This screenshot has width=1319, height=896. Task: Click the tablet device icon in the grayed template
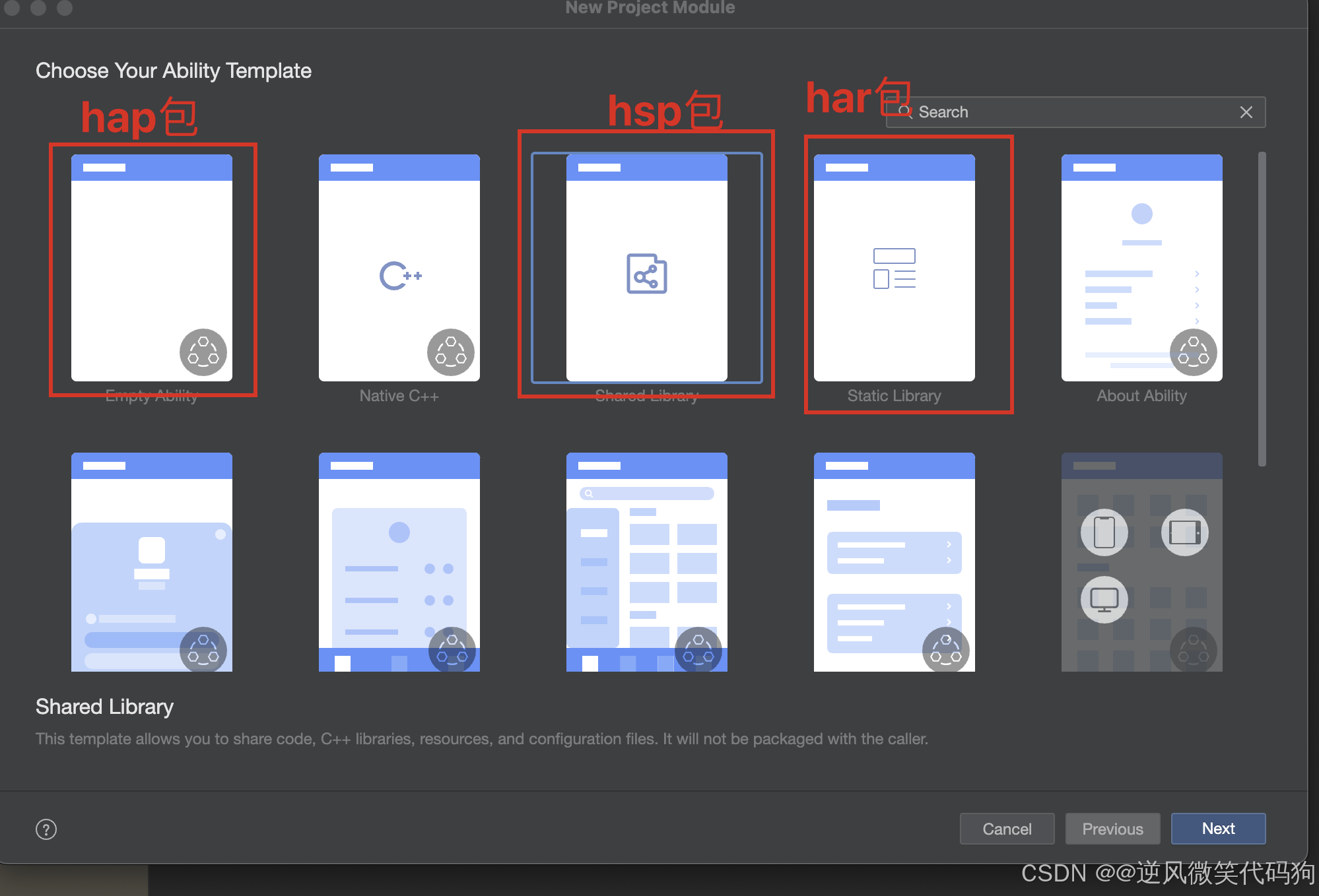1184,532
